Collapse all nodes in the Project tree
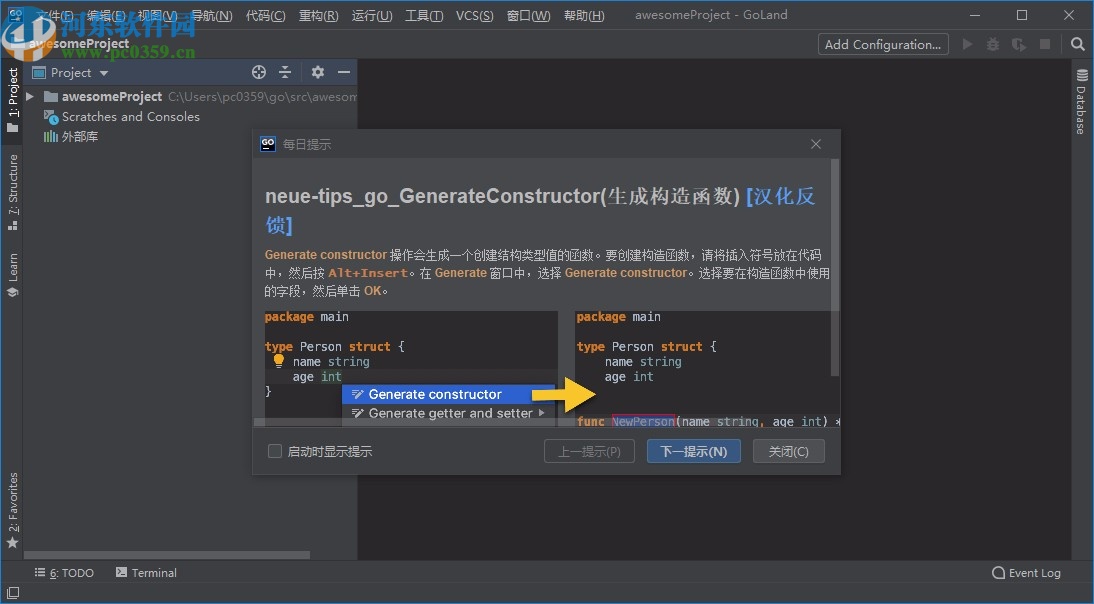This screenshot has width=1094, height=604. pyautogui.click(x=285, y=72)
